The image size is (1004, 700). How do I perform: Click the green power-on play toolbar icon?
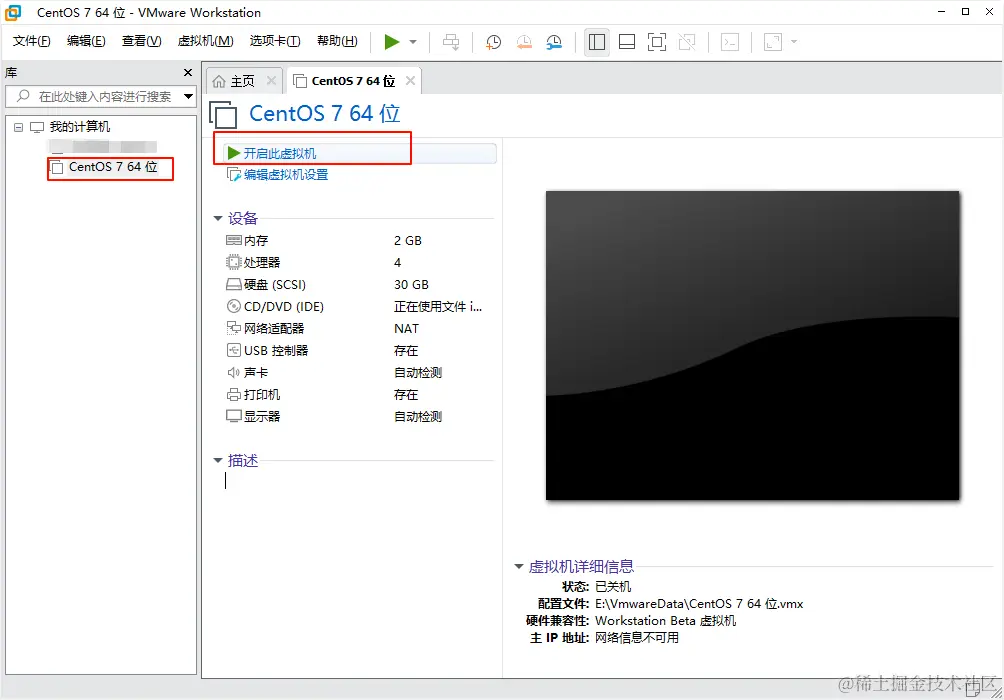[391, 42]
